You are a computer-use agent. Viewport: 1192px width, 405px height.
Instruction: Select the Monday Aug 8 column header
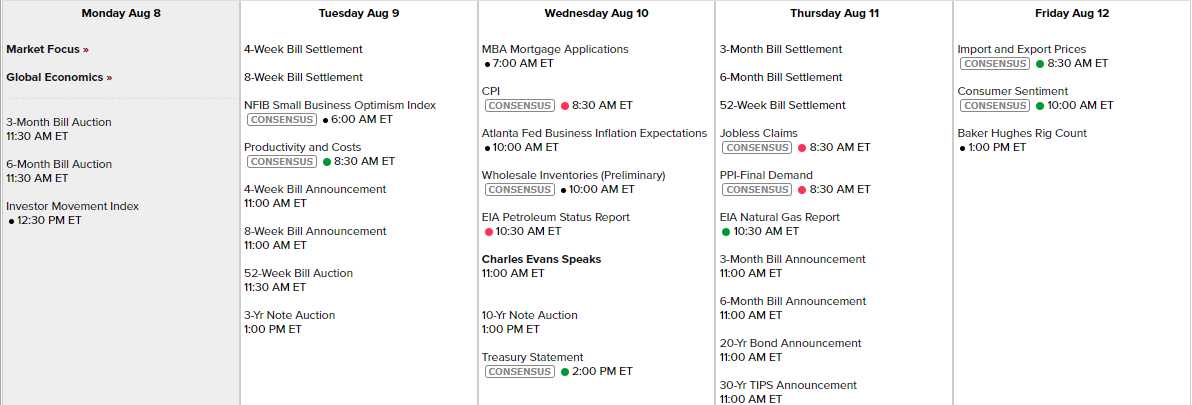point(120,13)
